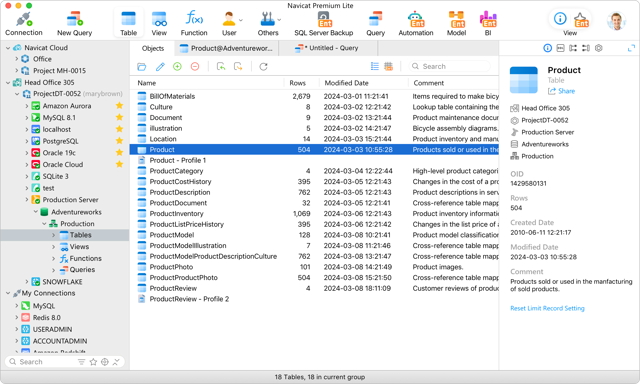Screen dimensions: 640x384
Task: Toggle the Amazon Aurora favorite star
Action: click(119, 105)
